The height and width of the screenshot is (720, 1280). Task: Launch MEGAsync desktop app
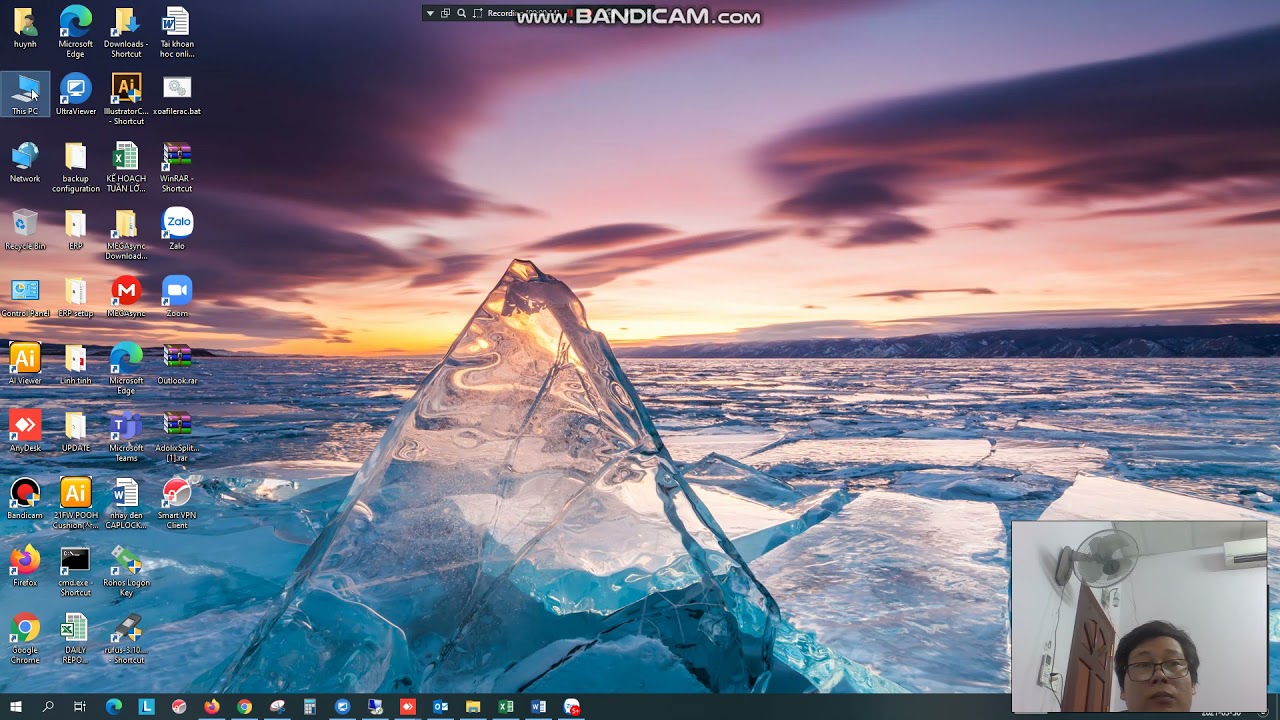click(x=126, y=297)
